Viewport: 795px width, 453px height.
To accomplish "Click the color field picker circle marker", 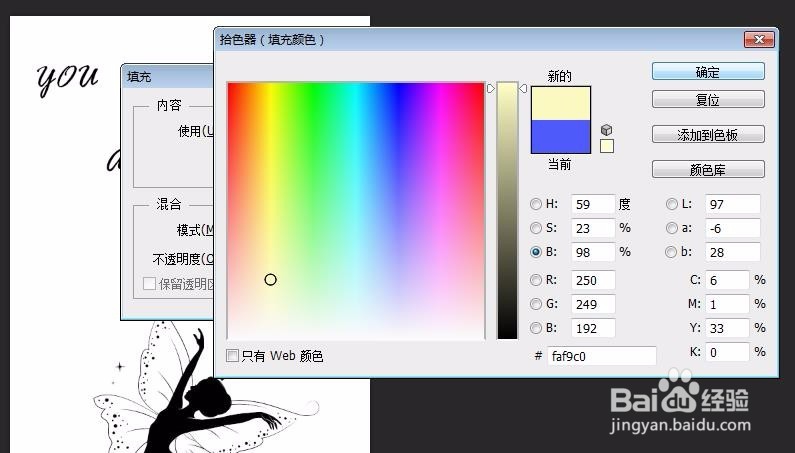I will pos(270,280).
